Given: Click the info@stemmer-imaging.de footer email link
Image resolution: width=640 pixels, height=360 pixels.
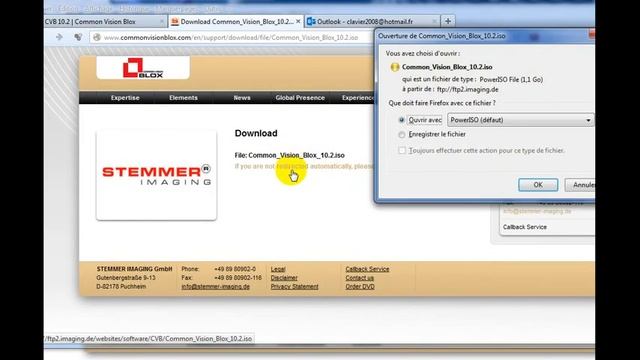Looking at the screenshot, I should (216, 287).
